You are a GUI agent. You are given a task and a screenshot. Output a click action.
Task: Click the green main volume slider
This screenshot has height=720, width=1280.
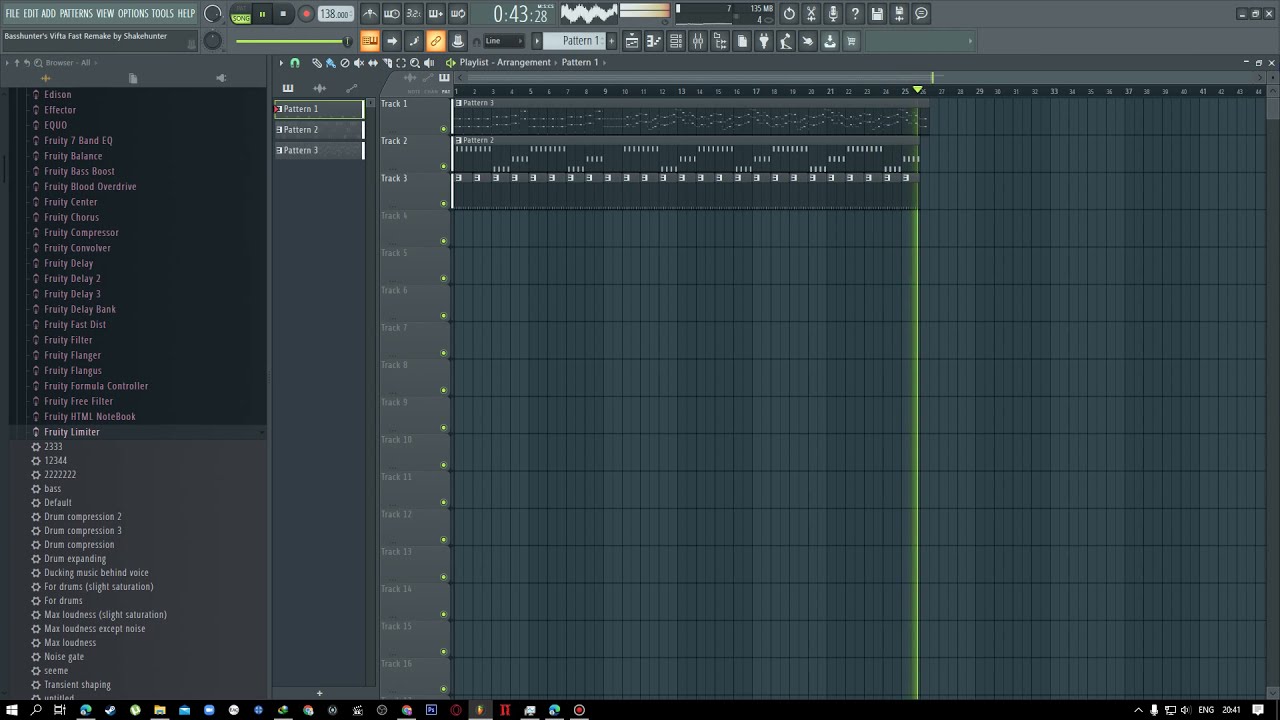click(x=293, y=41)
